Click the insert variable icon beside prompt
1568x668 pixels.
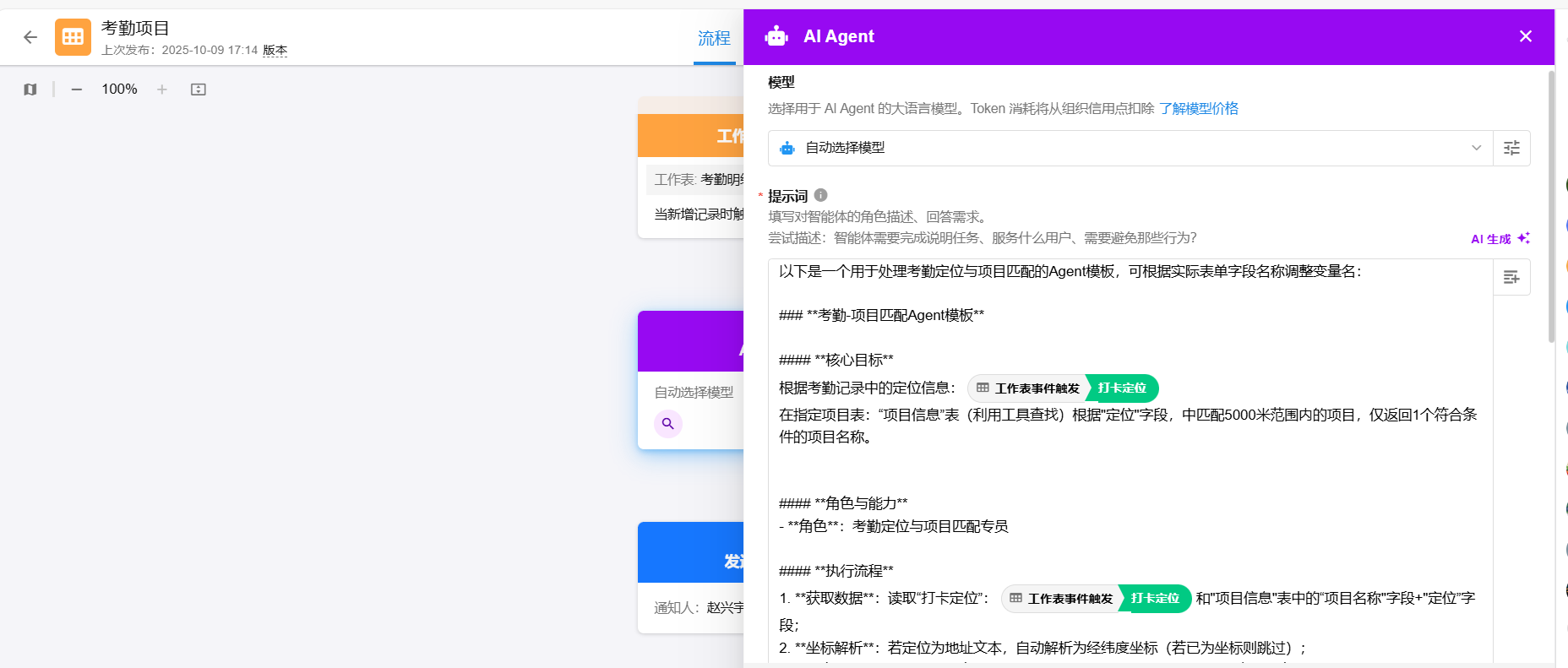pos(1511,277)
